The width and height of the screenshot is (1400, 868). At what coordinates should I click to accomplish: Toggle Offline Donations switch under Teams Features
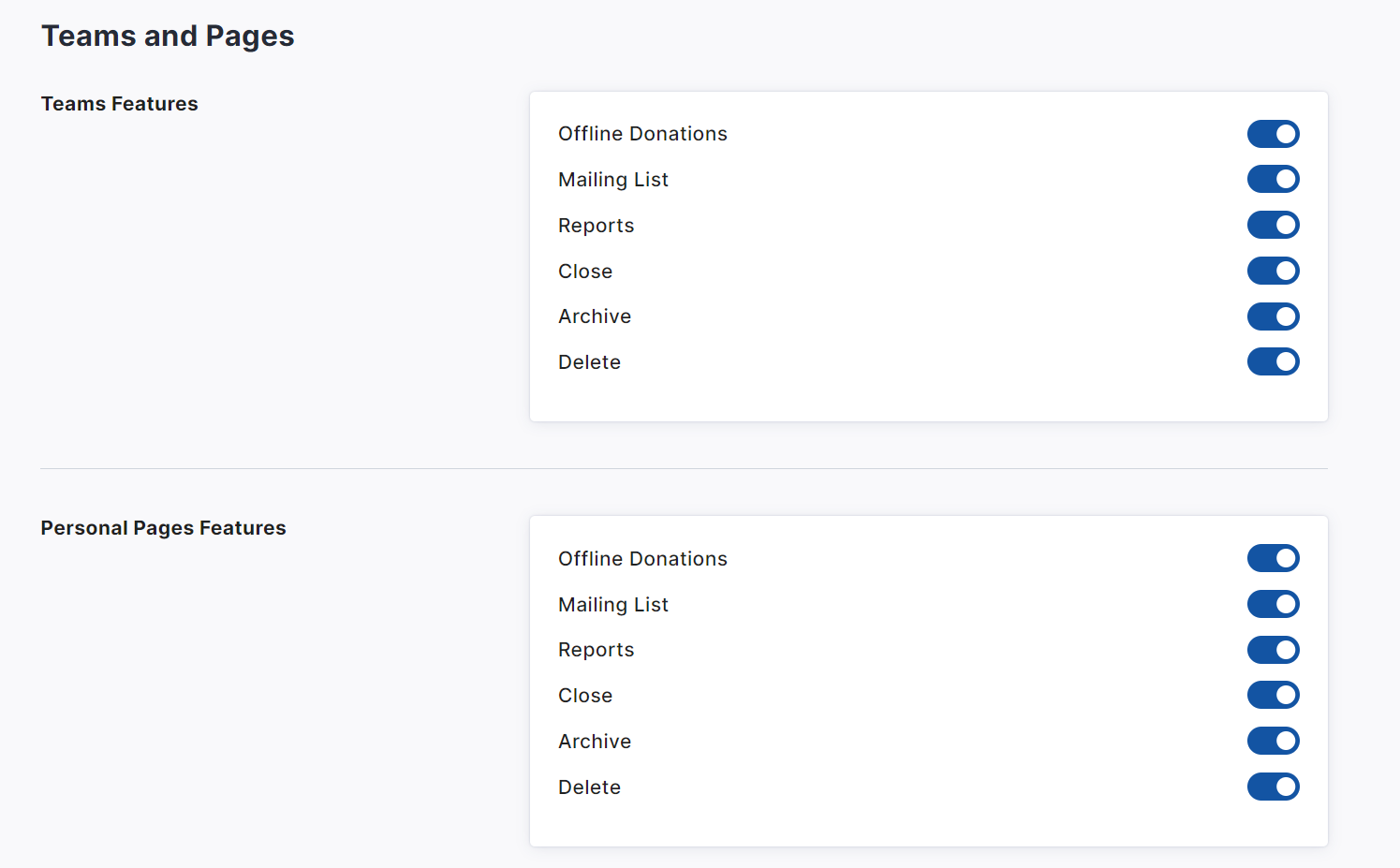pos(1273,134)
